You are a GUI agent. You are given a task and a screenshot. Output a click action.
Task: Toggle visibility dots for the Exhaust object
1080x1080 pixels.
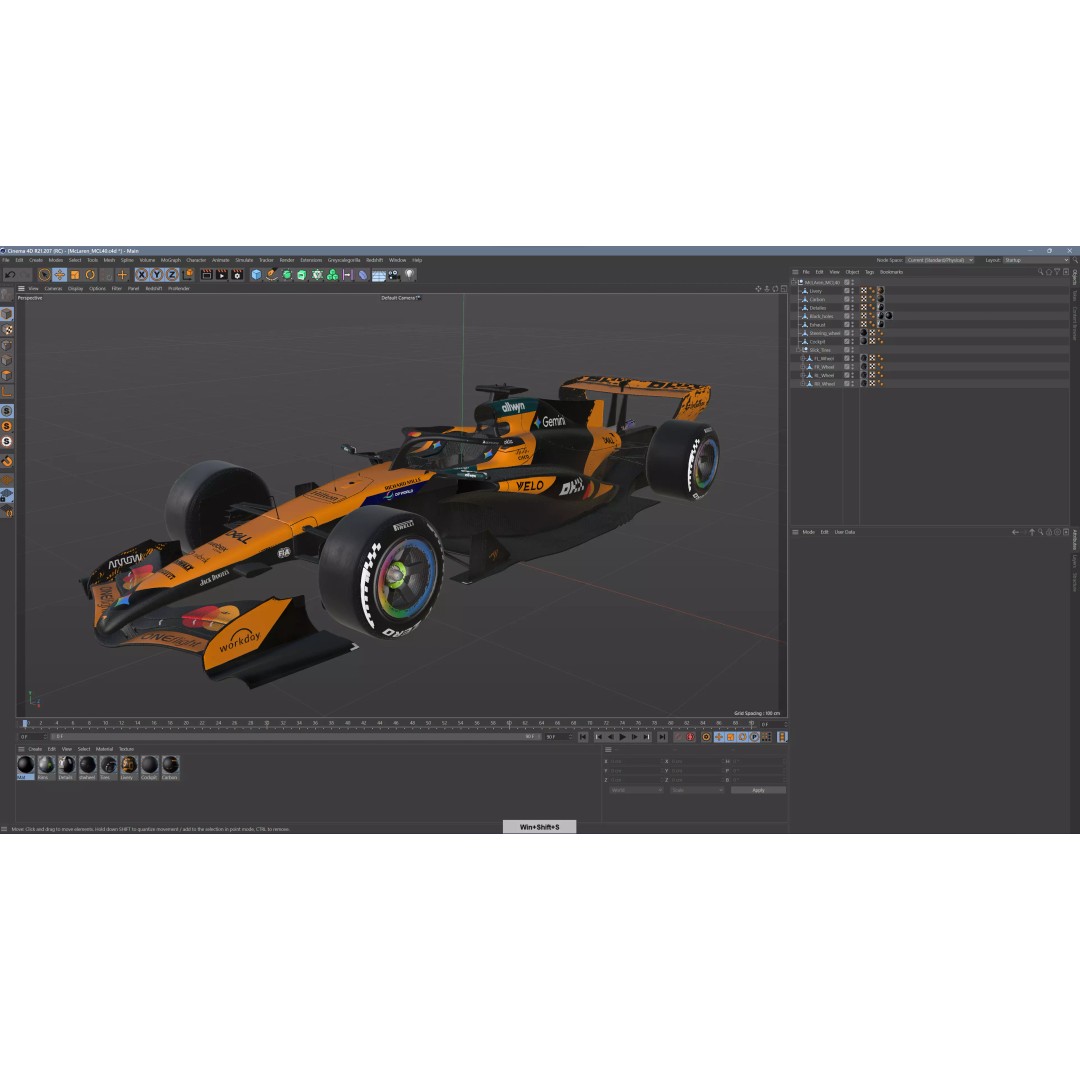(x=852, y=324)
